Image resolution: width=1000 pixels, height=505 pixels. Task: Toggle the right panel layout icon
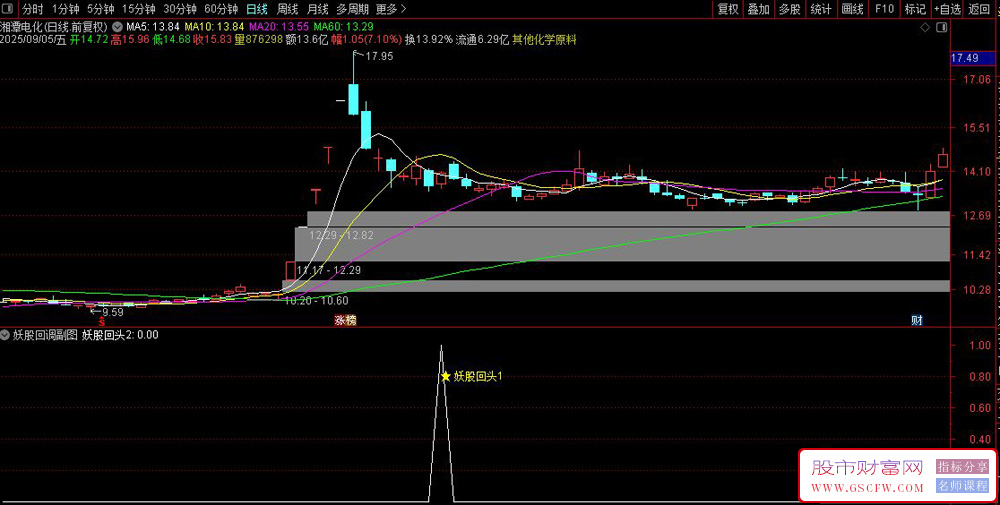[941, 27]
